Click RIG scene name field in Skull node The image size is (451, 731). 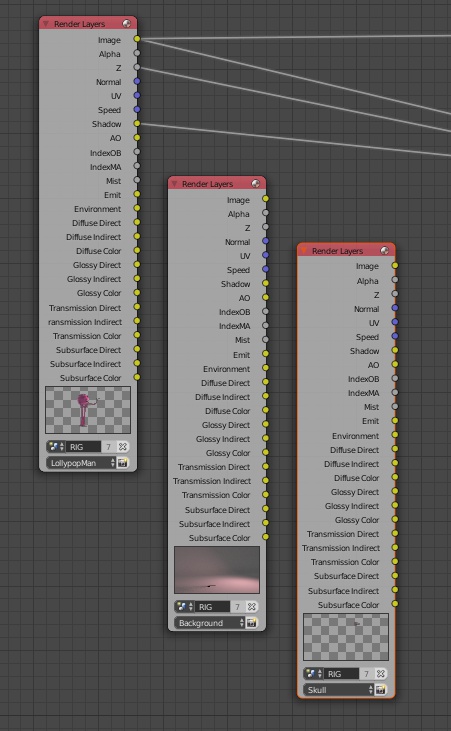(x=341, y=674)
